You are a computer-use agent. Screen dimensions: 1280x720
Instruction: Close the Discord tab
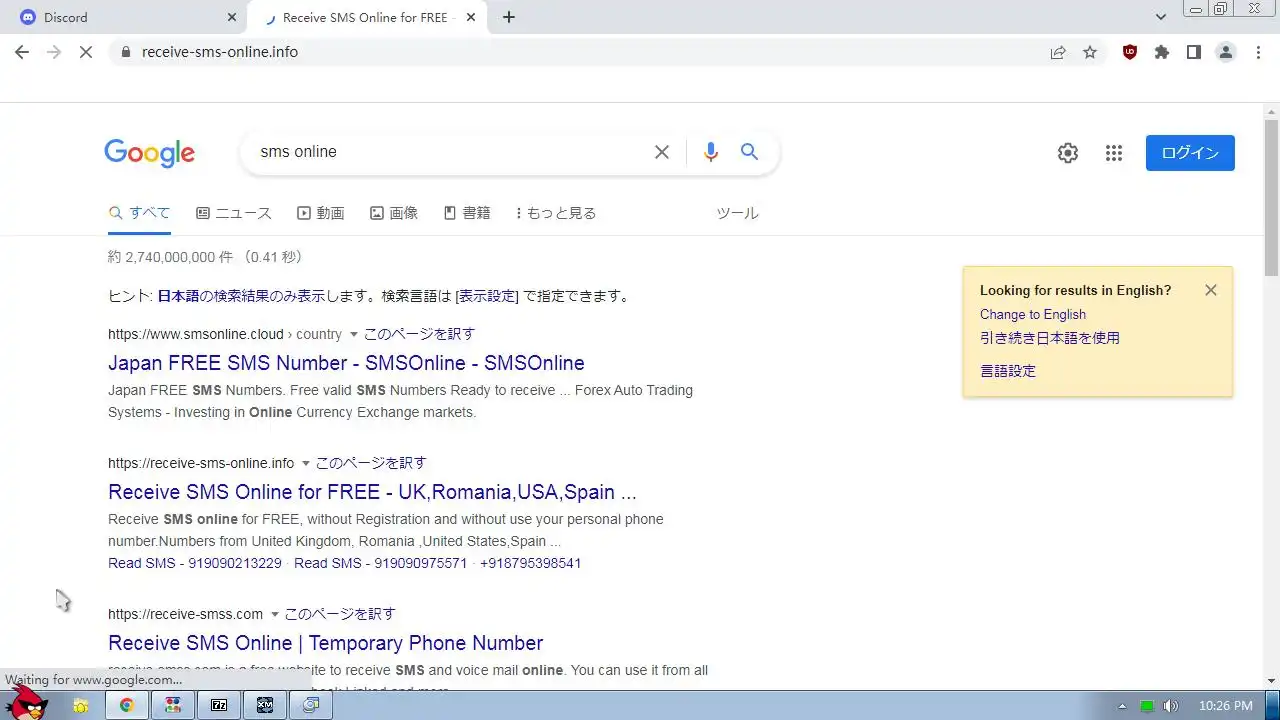tap(232, 17)
